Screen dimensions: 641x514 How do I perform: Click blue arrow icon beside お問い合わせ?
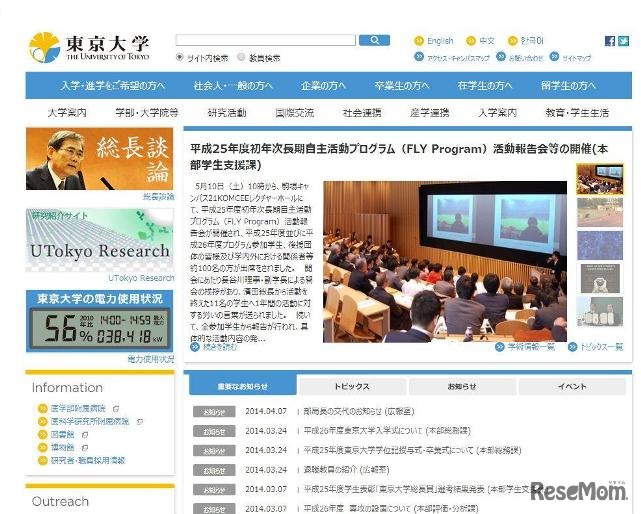coord(501,56)
